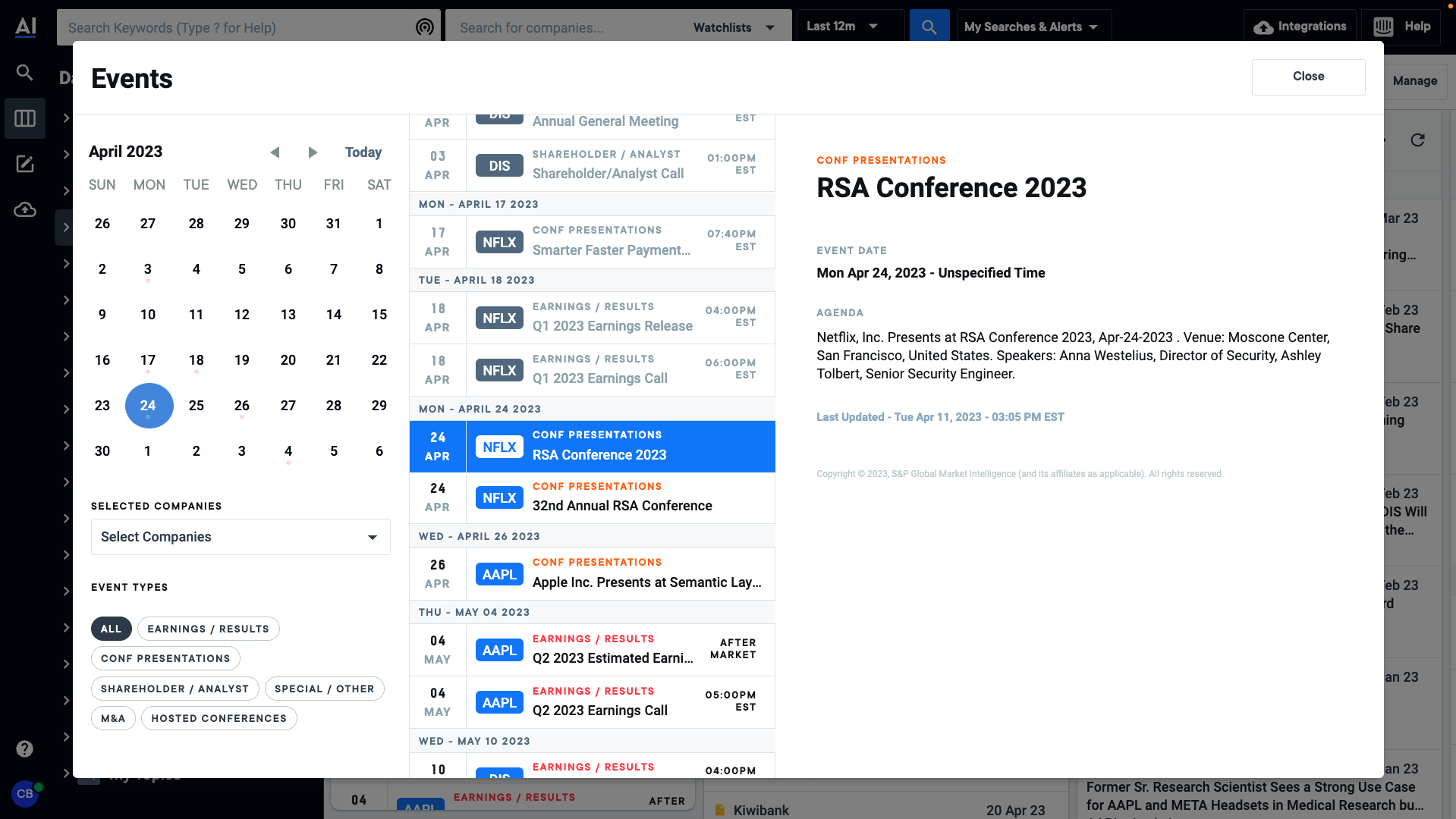Open the CB user avatar
Screen dimensions: 1456x819
[x=25, y=794]
